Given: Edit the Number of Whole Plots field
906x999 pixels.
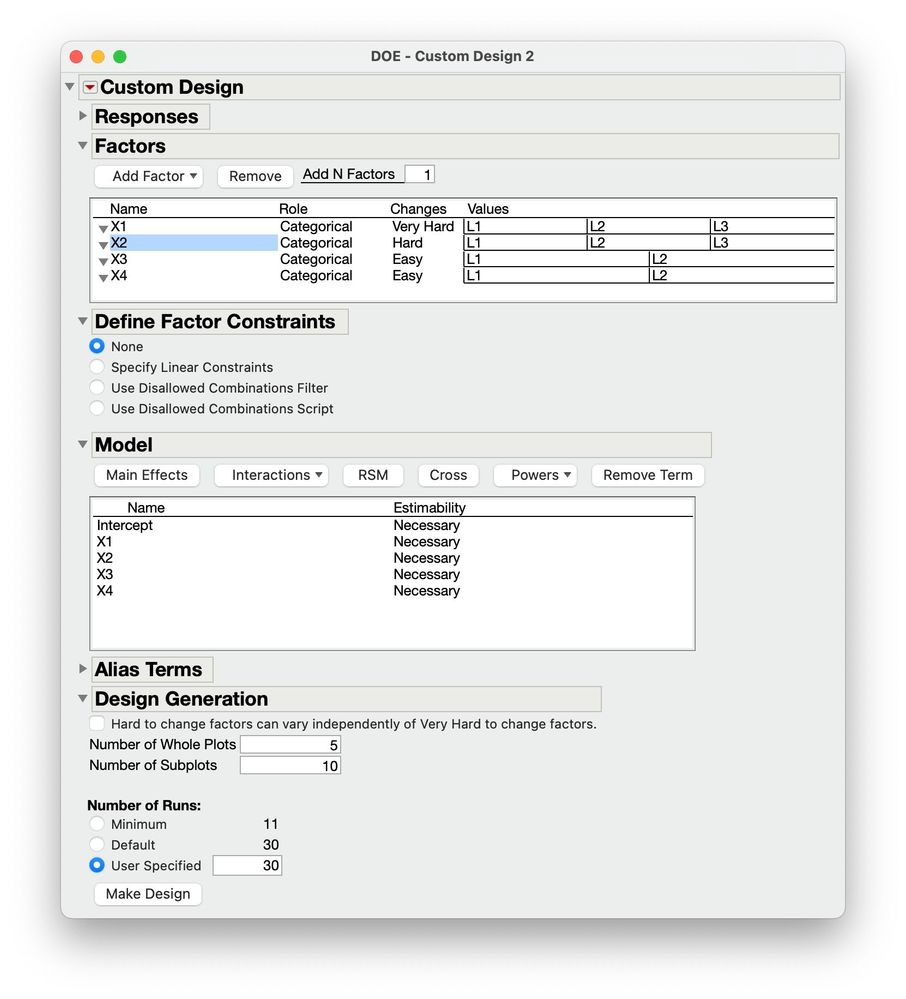Looking at the screenshot, I should [x=290, y=744].
